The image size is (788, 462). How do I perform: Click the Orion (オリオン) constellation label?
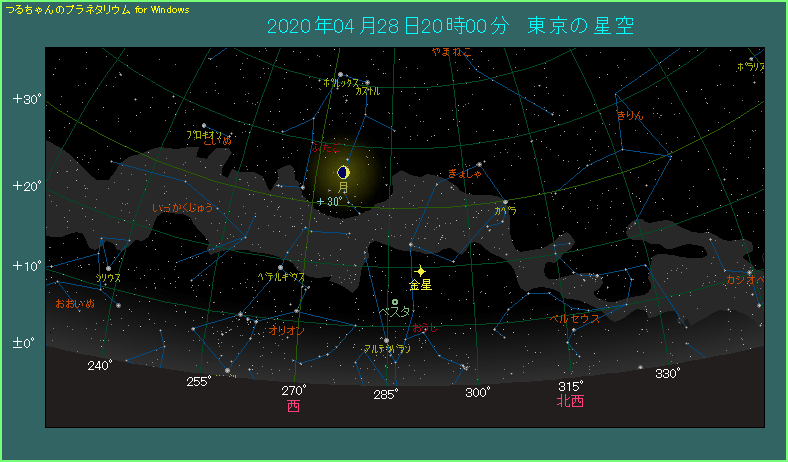pos(287,330)
